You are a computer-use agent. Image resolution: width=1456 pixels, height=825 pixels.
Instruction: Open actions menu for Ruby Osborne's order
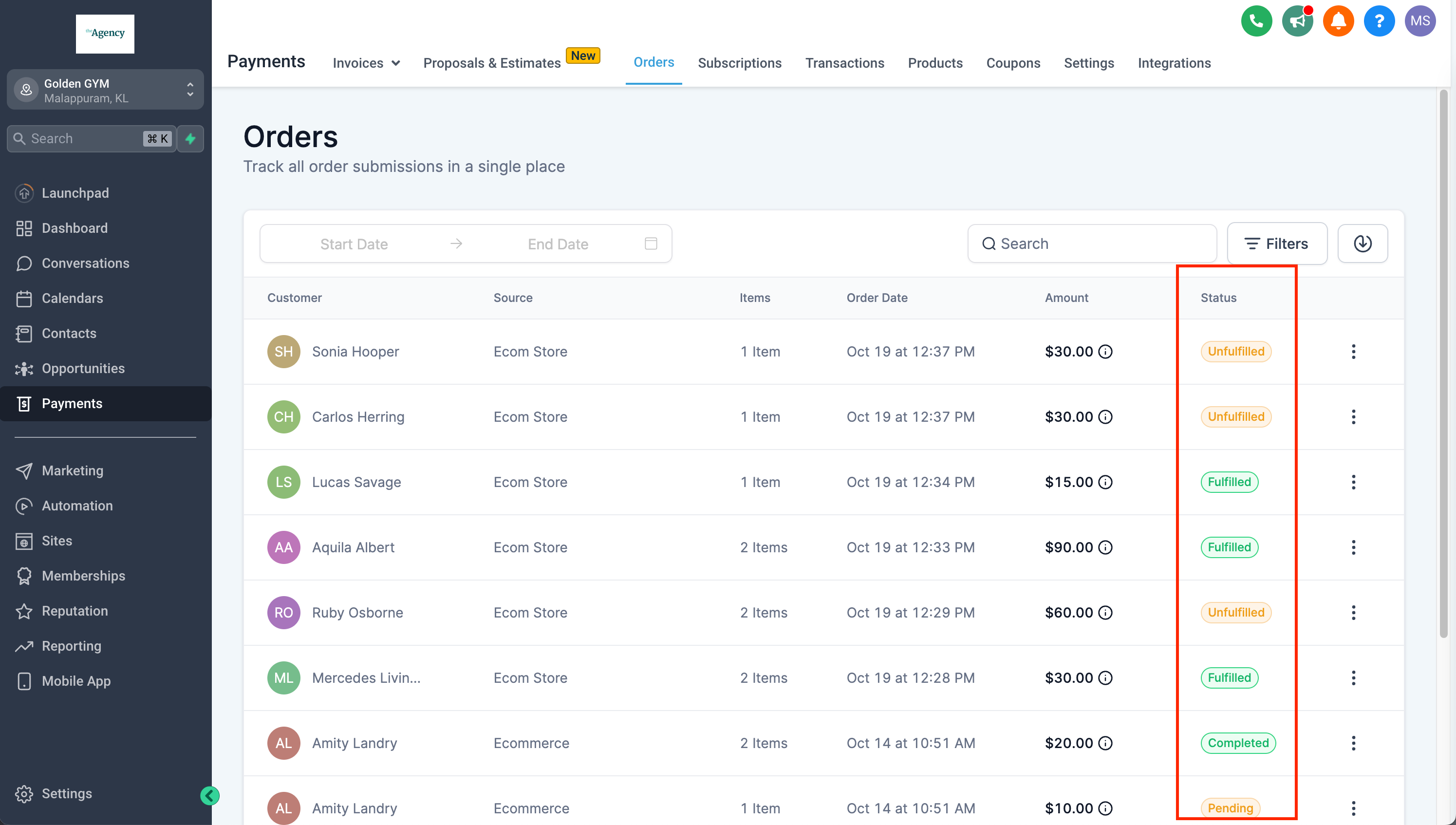click(x=1353, y=613)
